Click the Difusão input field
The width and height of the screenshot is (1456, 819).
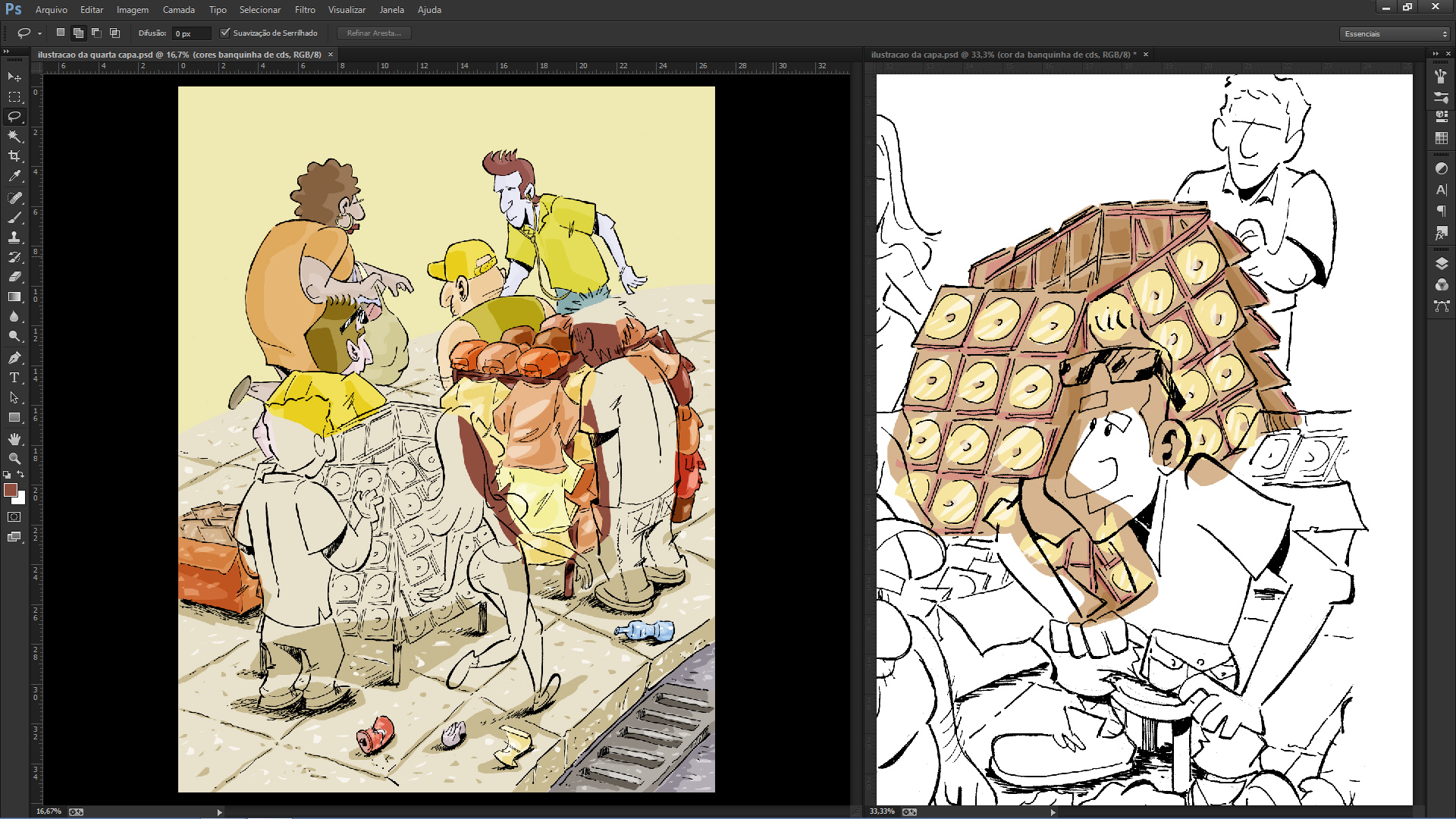191,33
